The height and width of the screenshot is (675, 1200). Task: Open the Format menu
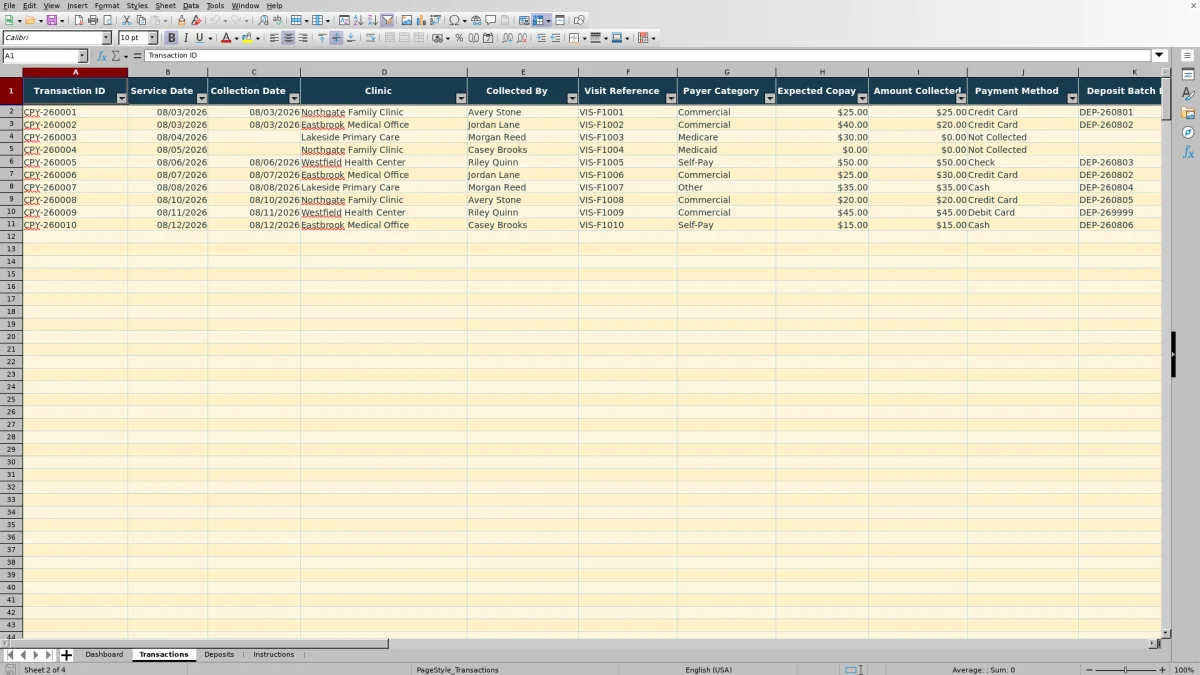(x=107, y=5)
